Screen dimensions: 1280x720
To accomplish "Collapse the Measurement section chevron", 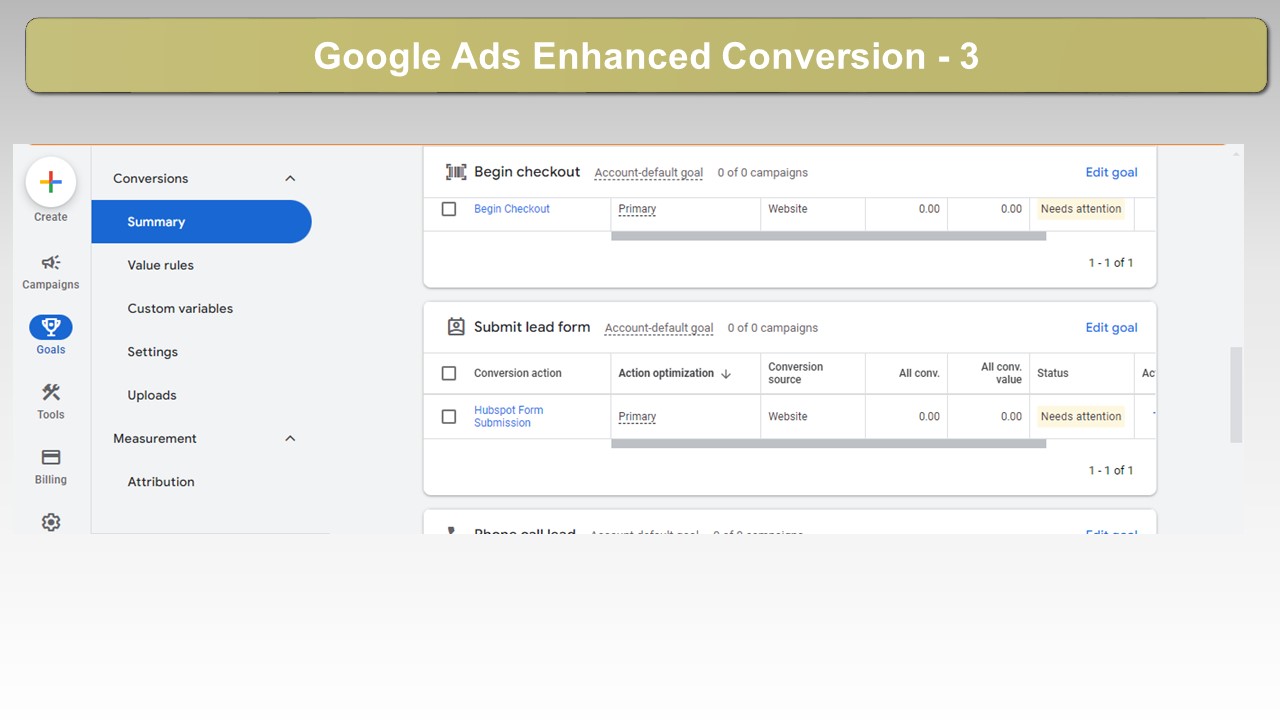I will (290, 438).
